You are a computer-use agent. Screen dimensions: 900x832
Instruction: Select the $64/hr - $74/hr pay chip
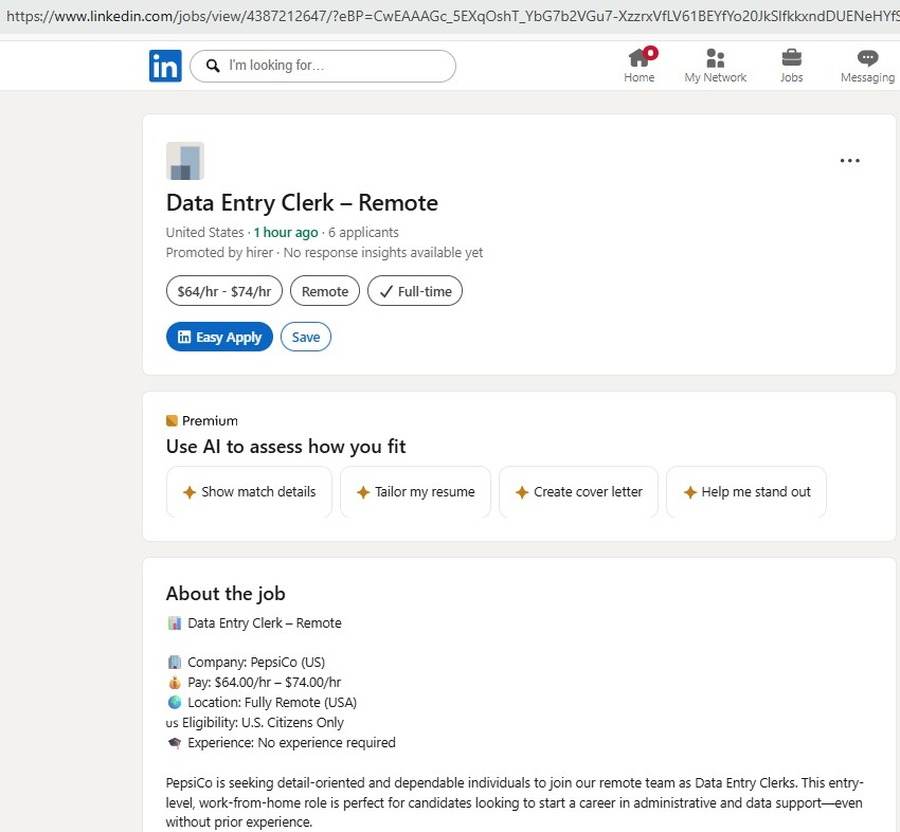224,291
